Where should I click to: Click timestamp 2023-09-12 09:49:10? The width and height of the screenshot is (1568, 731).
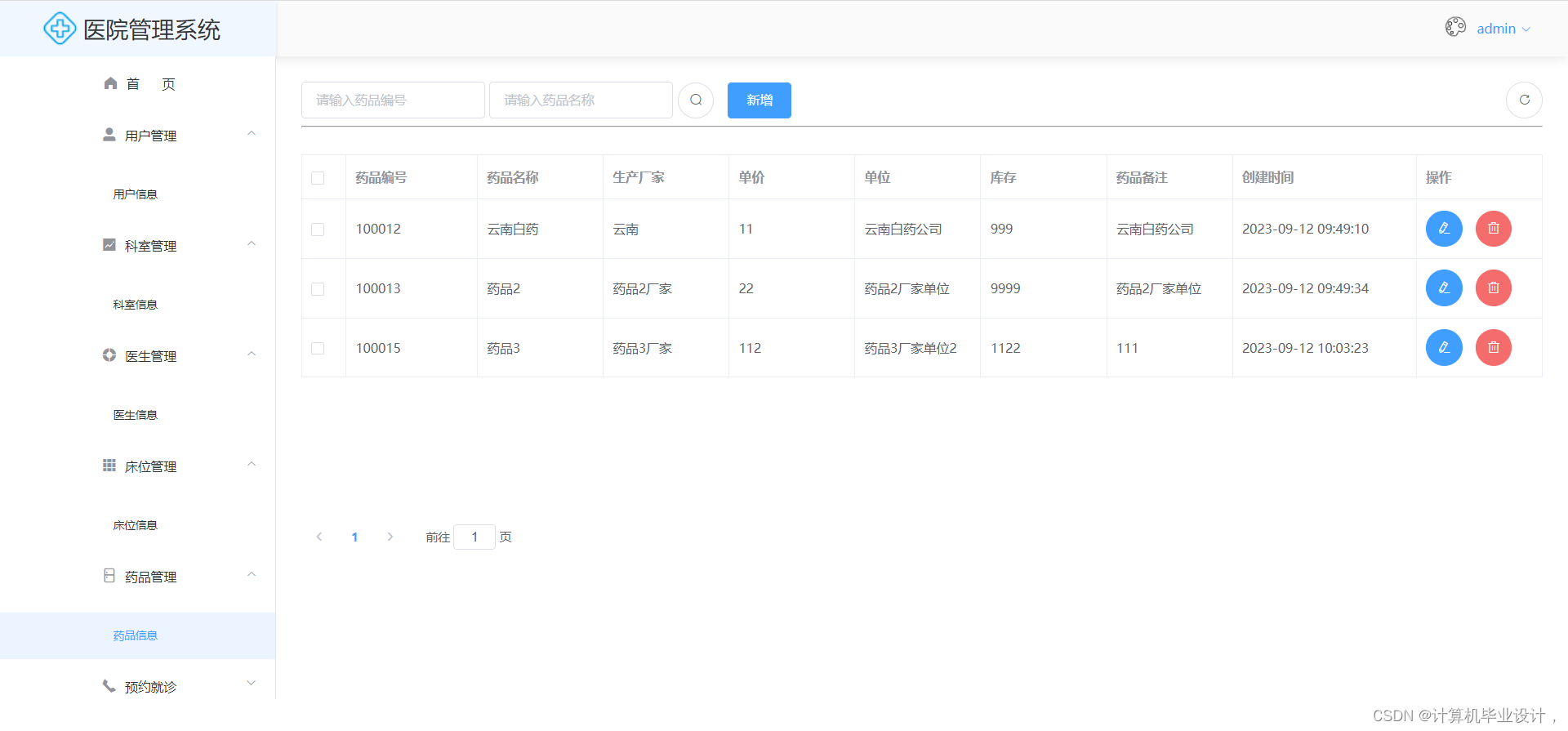click(x=1305, y=229)
